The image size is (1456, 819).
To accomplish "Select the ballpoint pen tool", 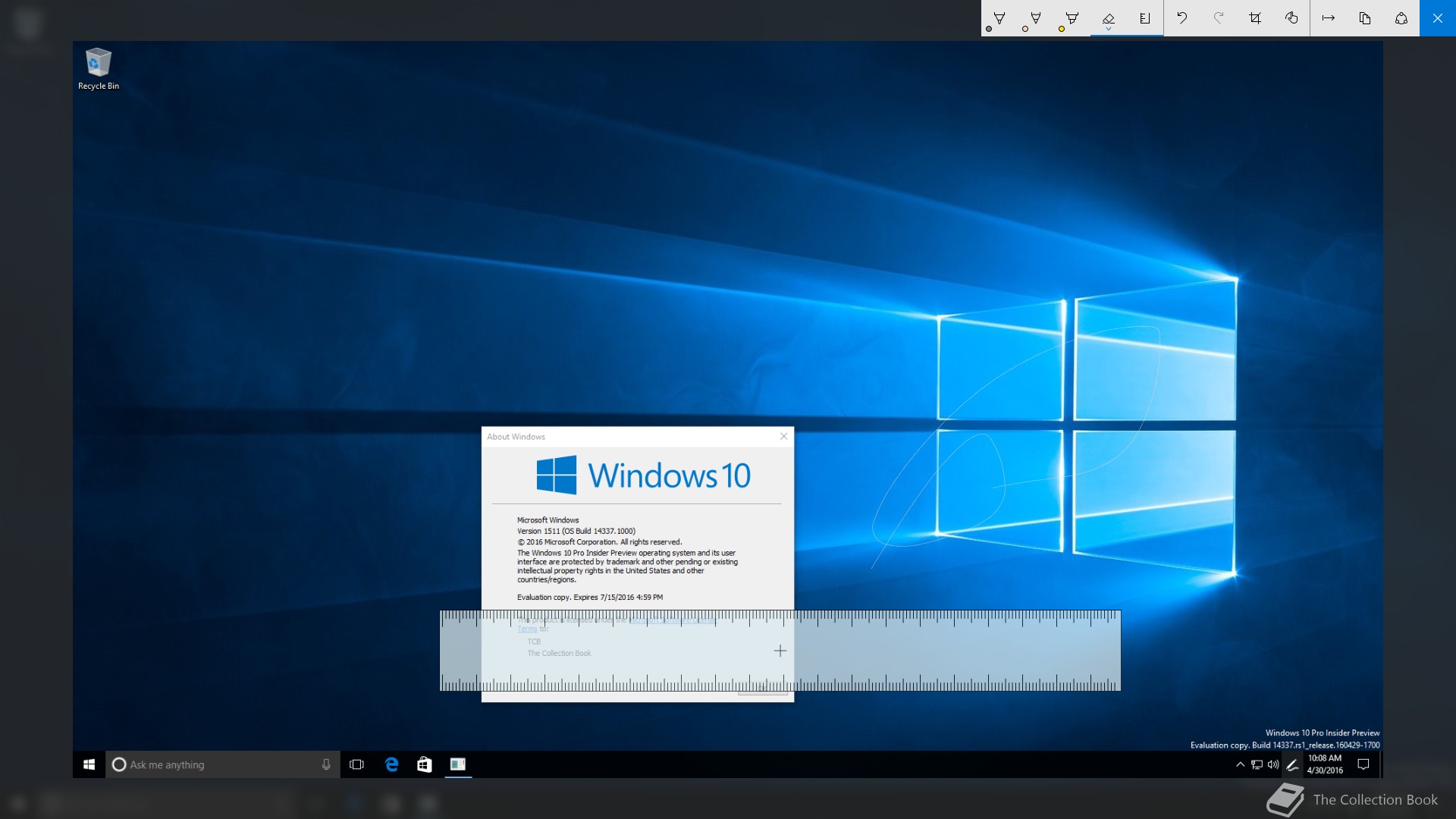I will click(x=999, y=18).
